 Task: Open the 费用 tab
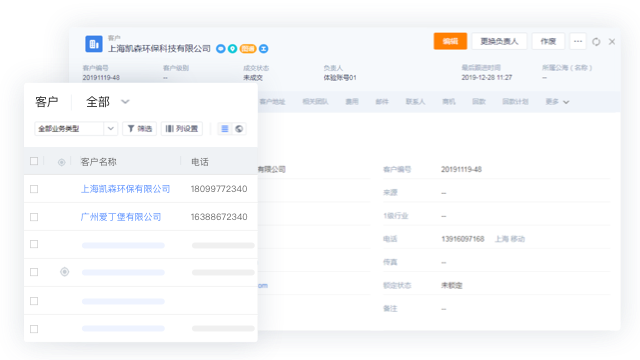(352, 102)
